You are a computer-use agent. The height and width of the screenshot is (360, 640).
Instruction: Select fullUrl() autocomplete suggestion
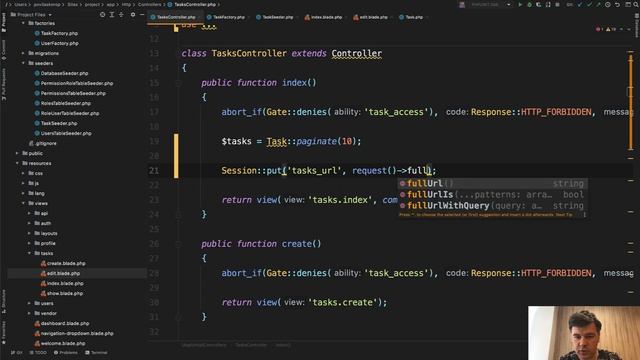(x=492, y=183)
